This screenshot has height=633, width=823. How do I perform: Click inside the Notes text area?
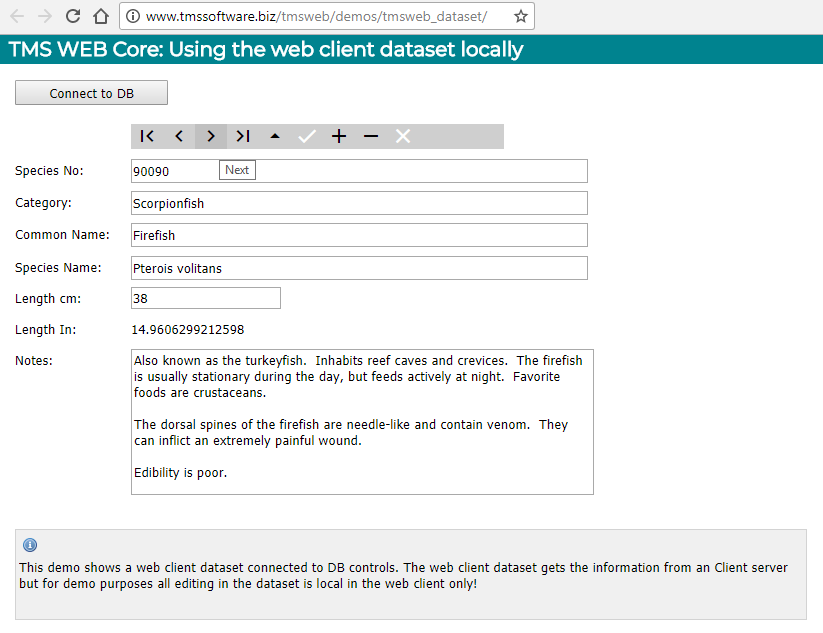362,422
